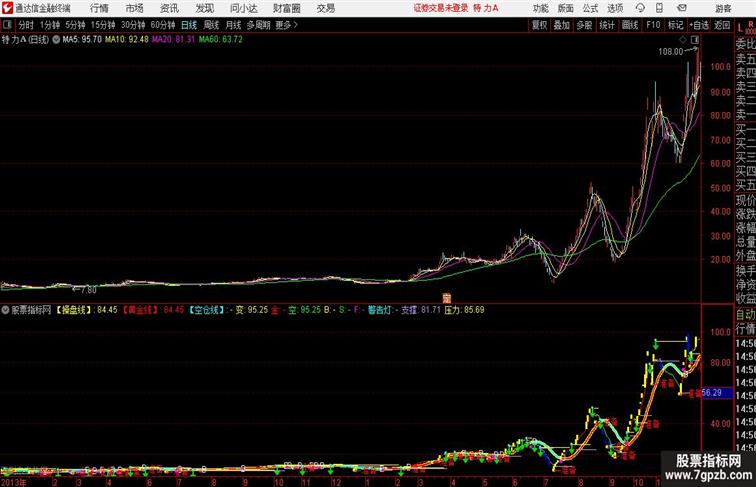This screenshot has width=756, height=487.
Task: Open the 版面 menu
Action: pyautogui.click(x=566, y=8)
